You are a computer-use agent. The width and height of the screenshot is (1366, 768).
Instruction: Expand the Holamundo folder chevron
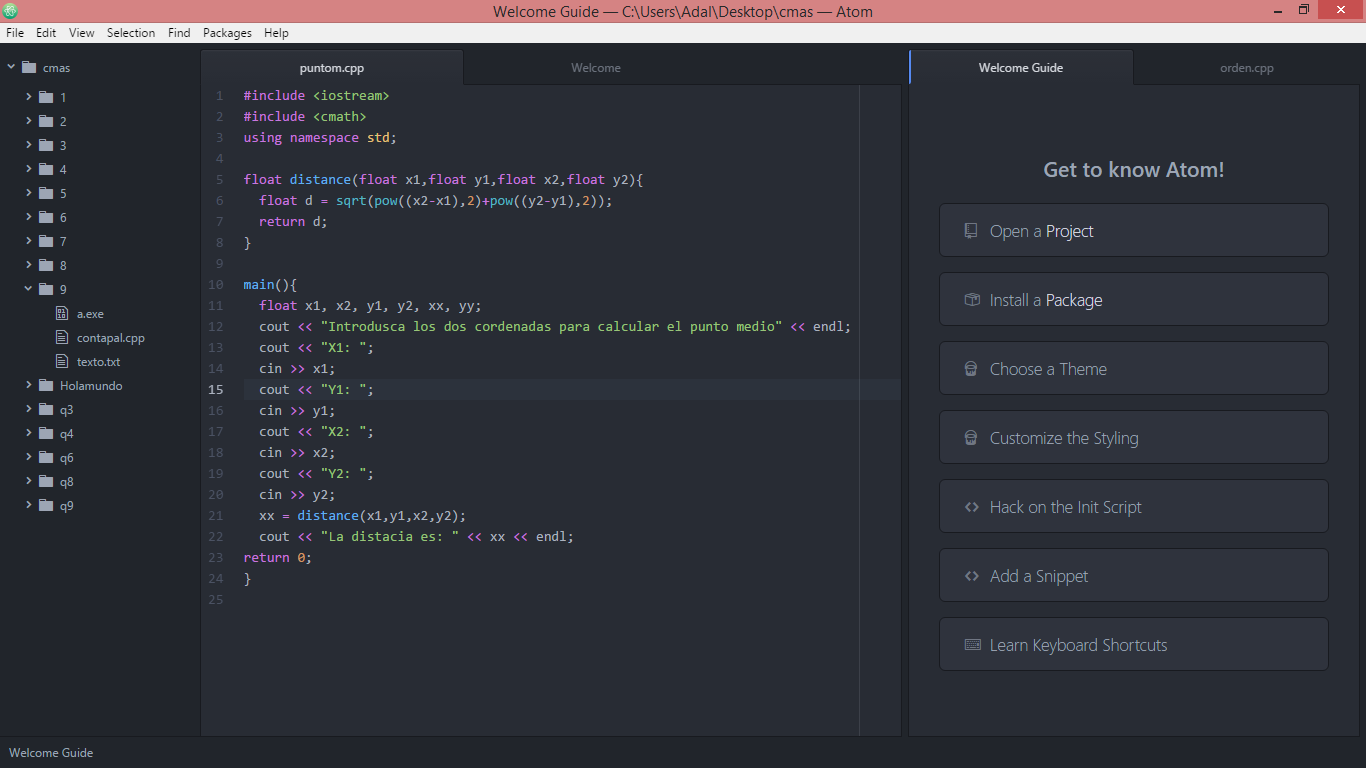click(x=29, y=385)
